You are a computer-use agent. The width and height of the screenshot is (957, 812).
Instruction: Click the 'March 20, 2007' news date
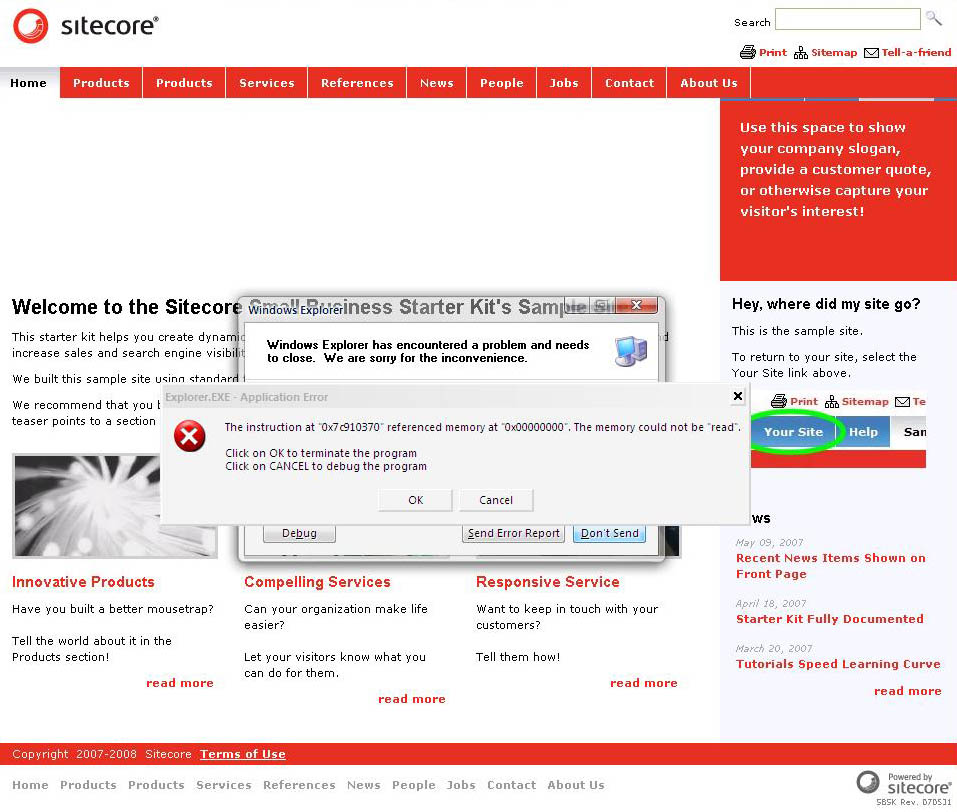point(774,648)
